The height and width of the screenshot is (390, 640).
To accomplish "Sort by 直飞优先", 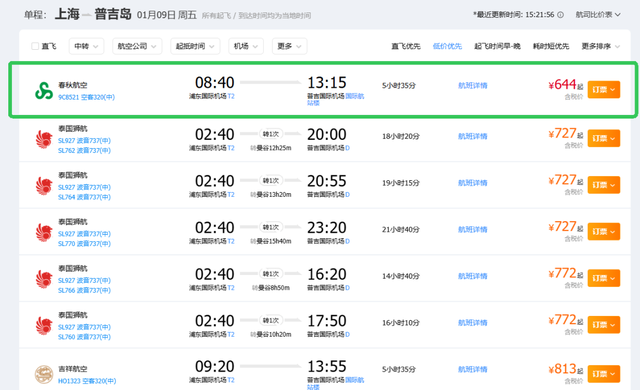I will point(406,46).
